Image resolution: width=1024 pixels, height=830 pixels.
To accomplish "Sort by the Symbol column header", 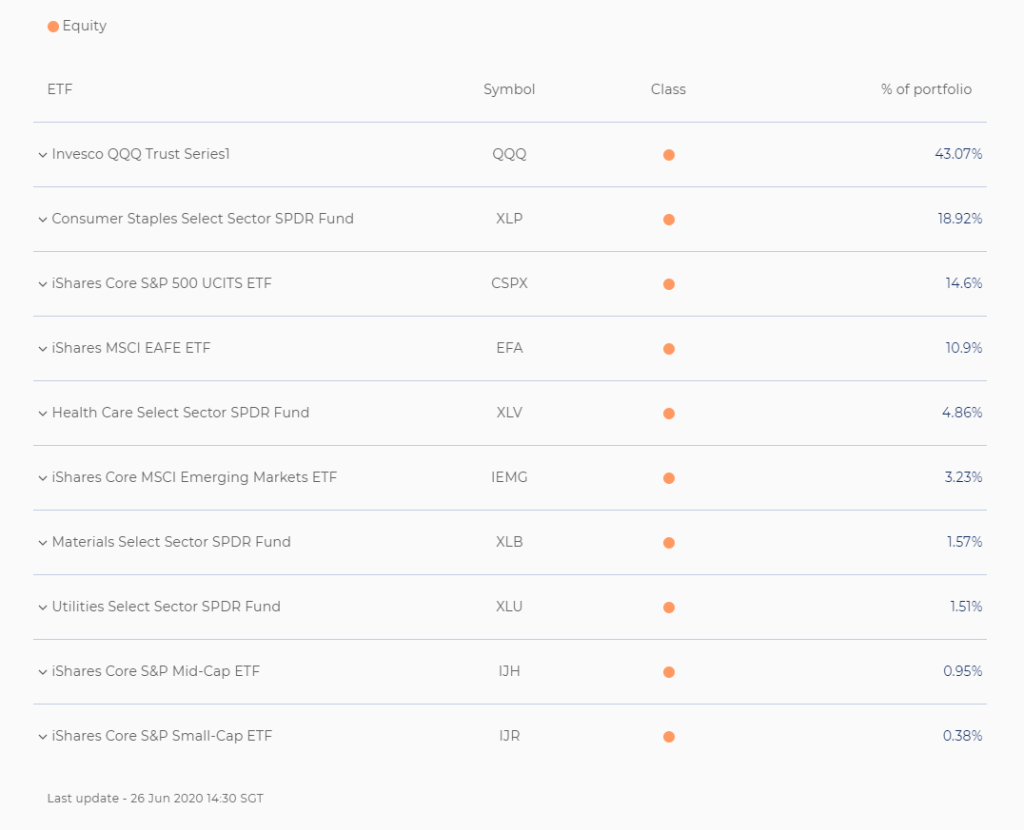I will [x=509, y=89].
